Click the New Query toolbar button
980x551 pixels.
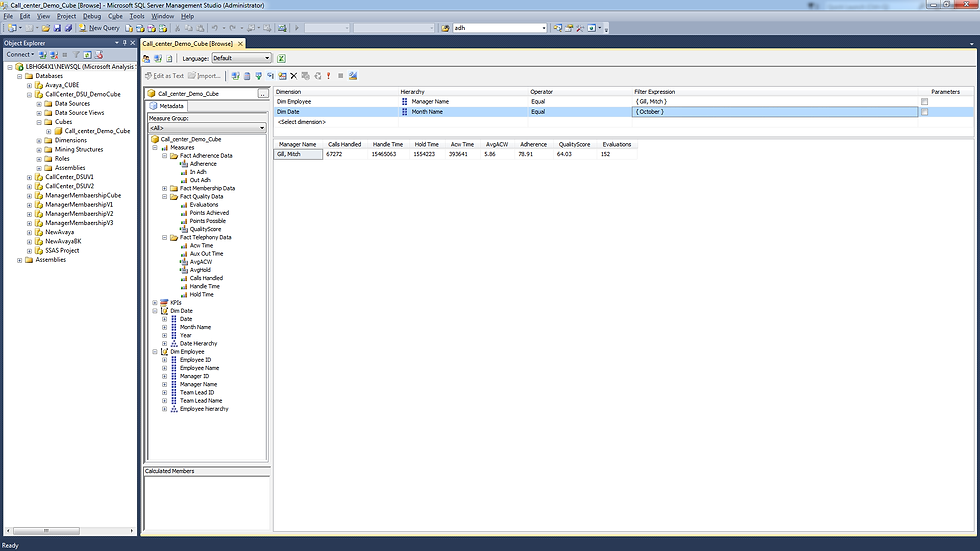pos(99,28)
